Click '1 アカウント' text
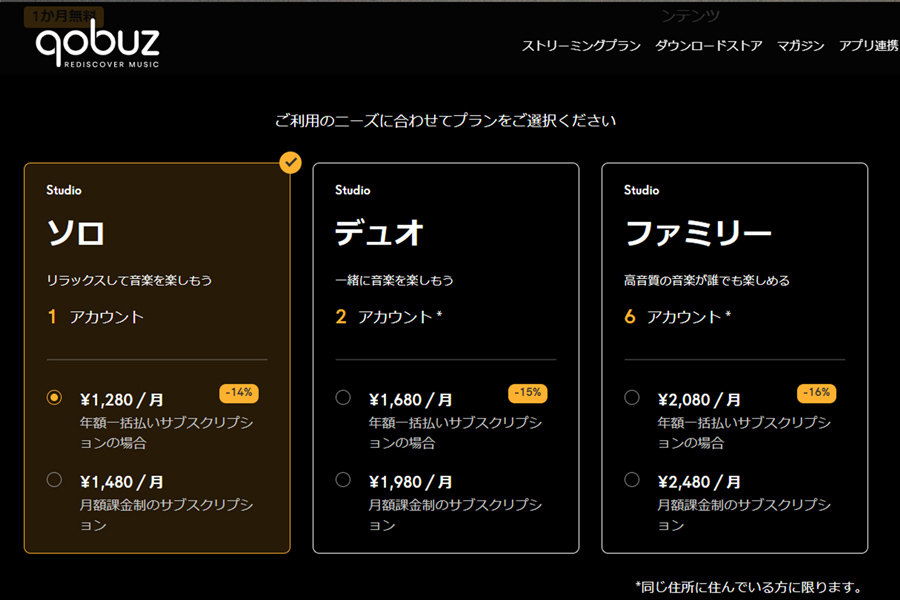The height and width of the screenshot is (600, 900). coord(95,317)
